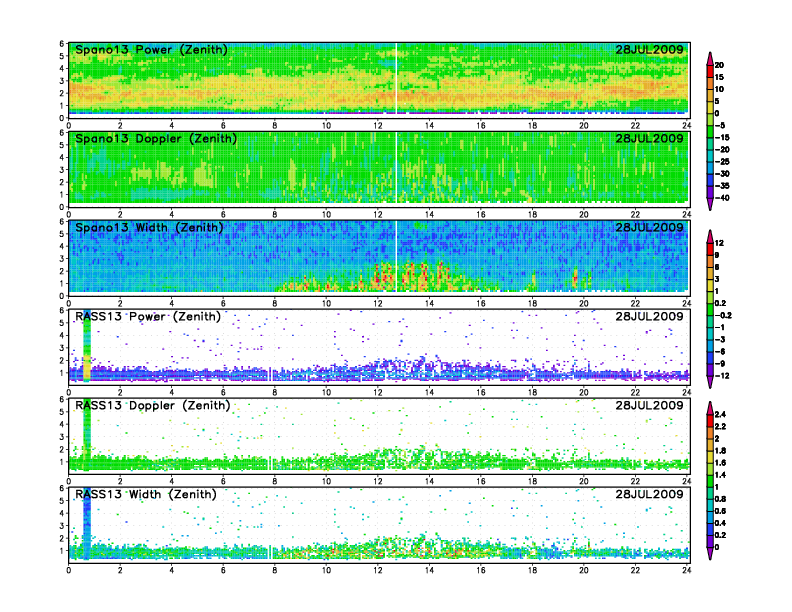Click hour tick '12' below Spano13 Power panel
This screenshot has width=792, height=612.
coord(378,126)
